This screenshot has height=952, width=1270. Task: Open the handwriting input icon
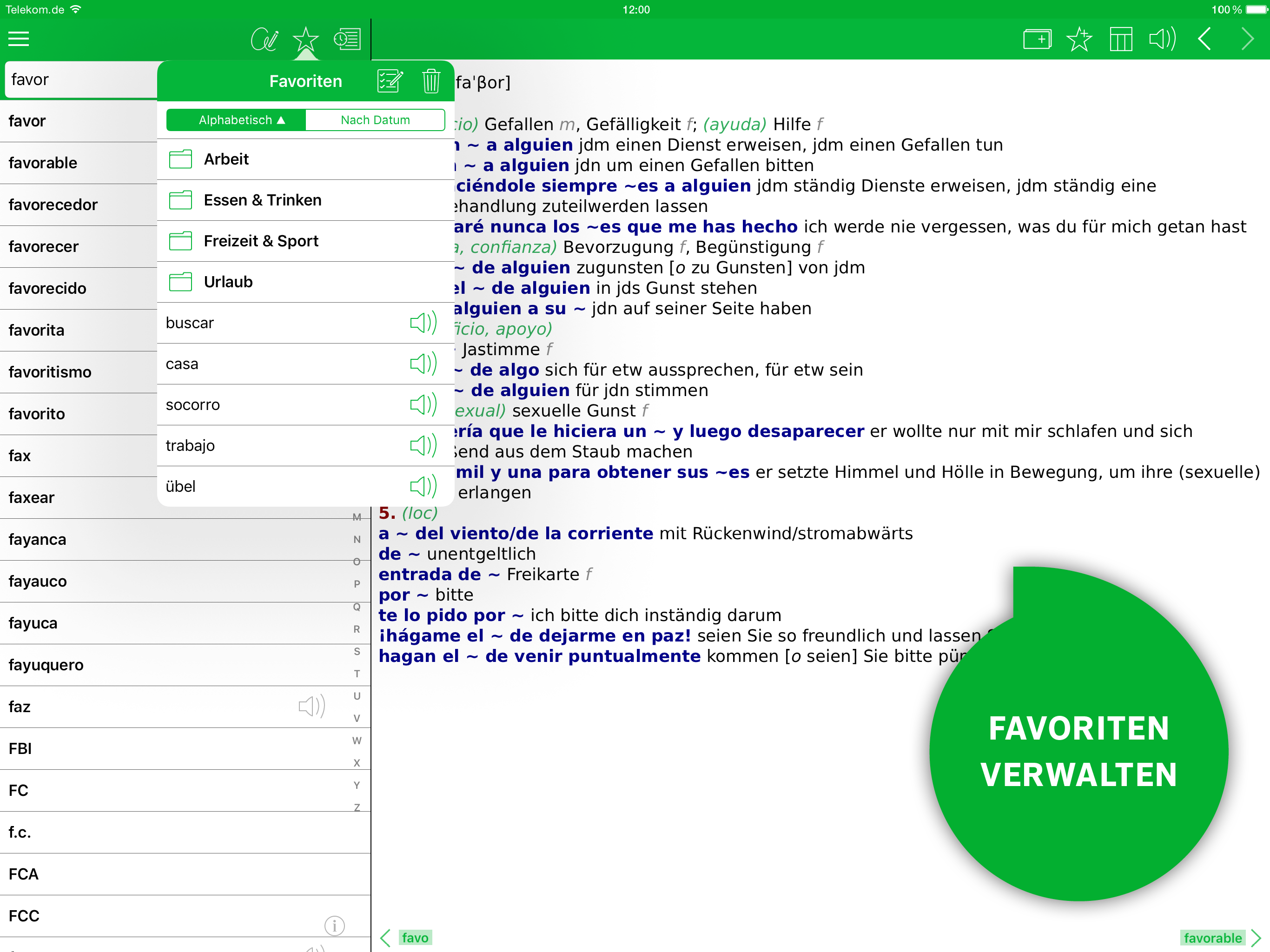(264, 39)
